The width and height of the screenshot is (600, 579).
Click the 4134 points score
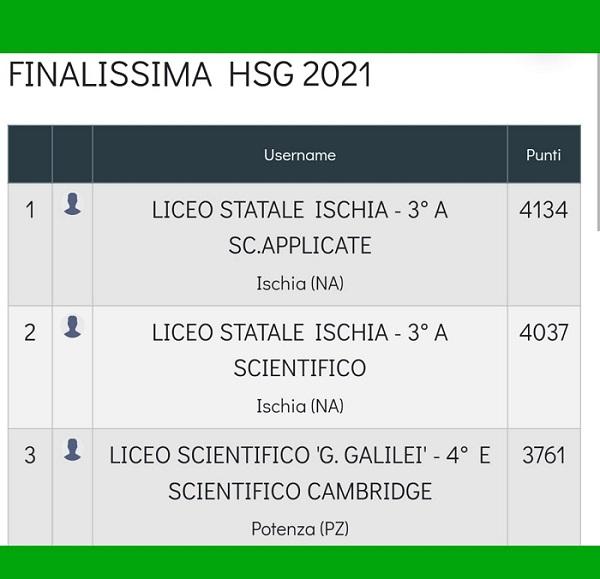[543, 210]
